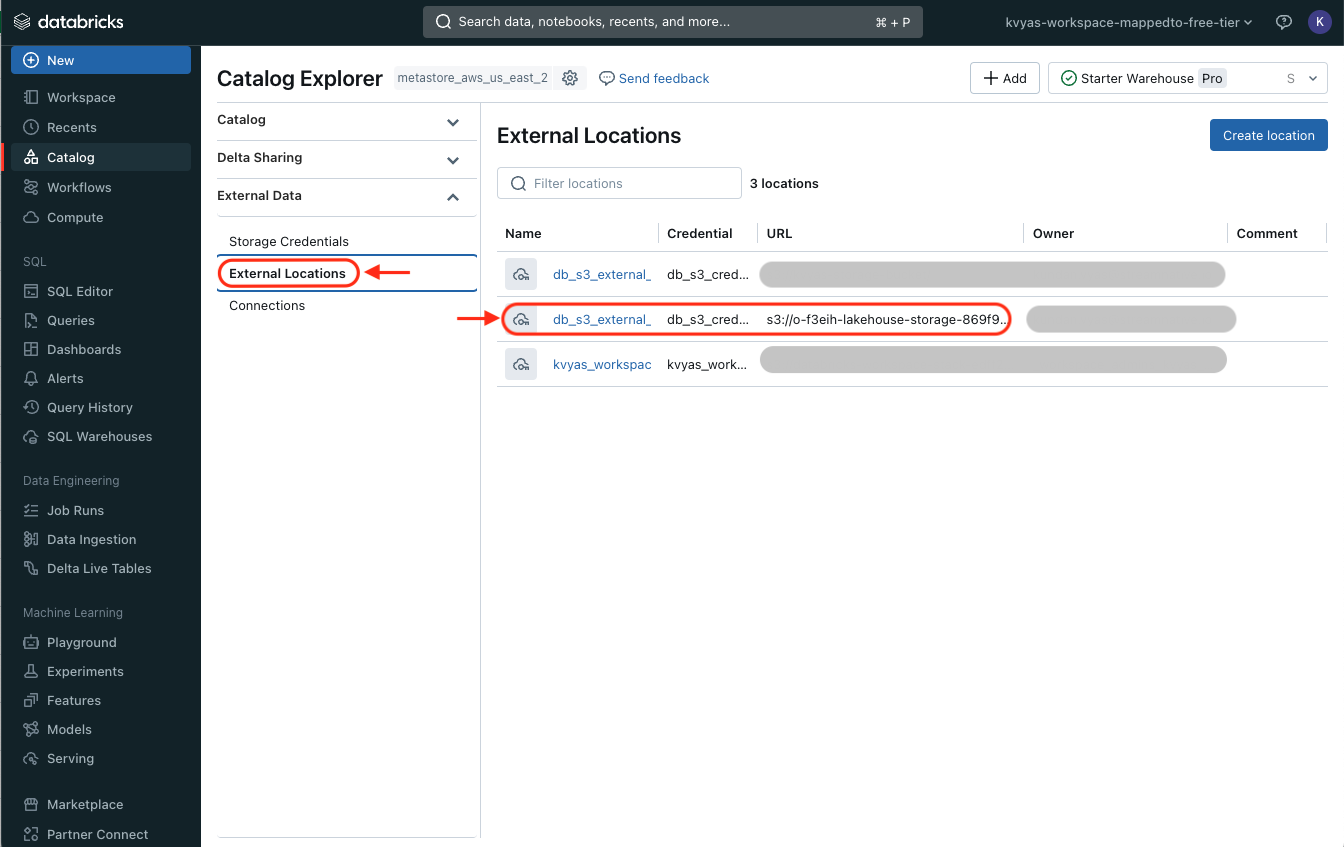The image size is (1344, 847).
Task: Click the Create location button
Action: click(1268, 135)
